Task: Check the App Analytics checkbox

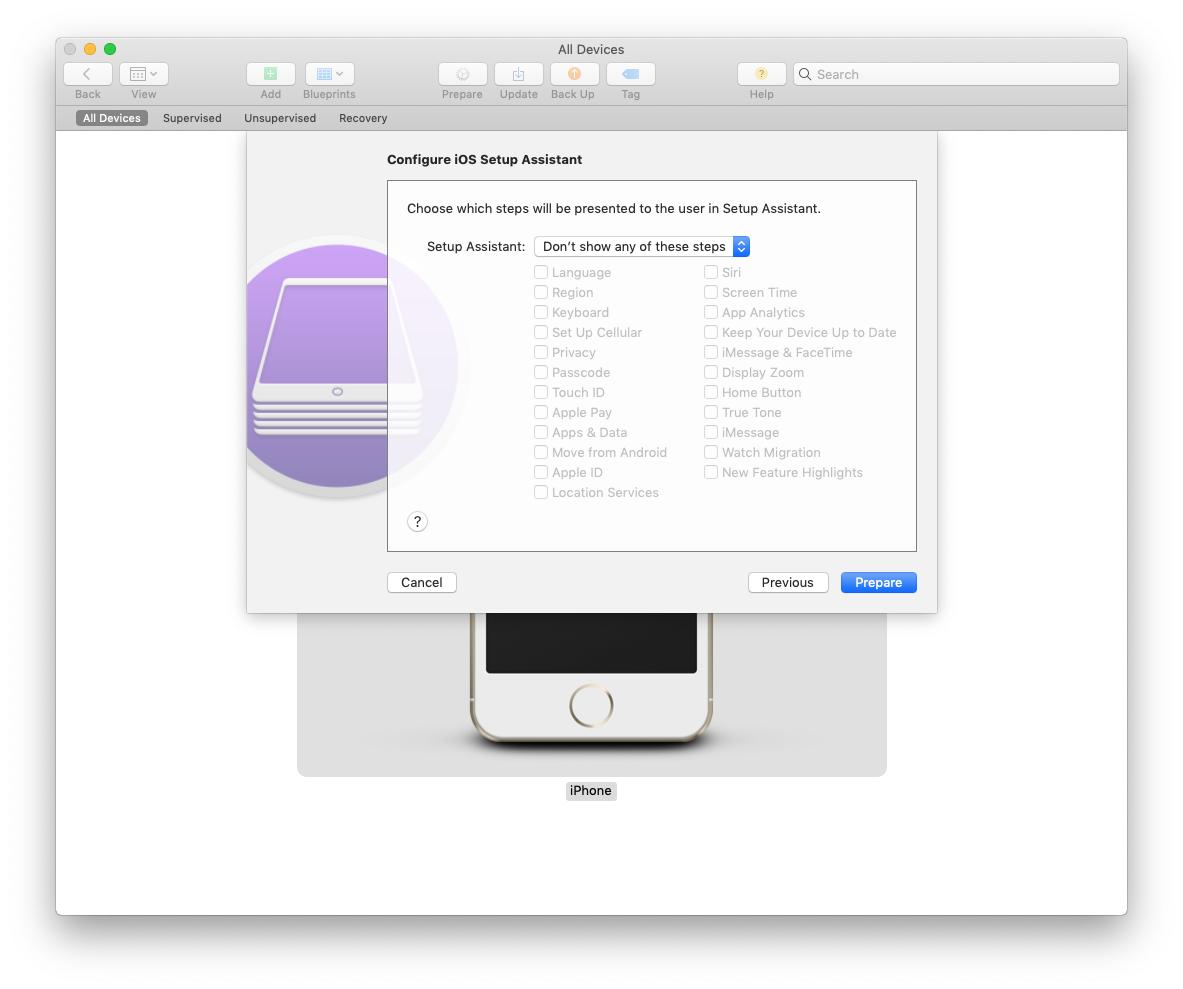Action: point(711,312)
